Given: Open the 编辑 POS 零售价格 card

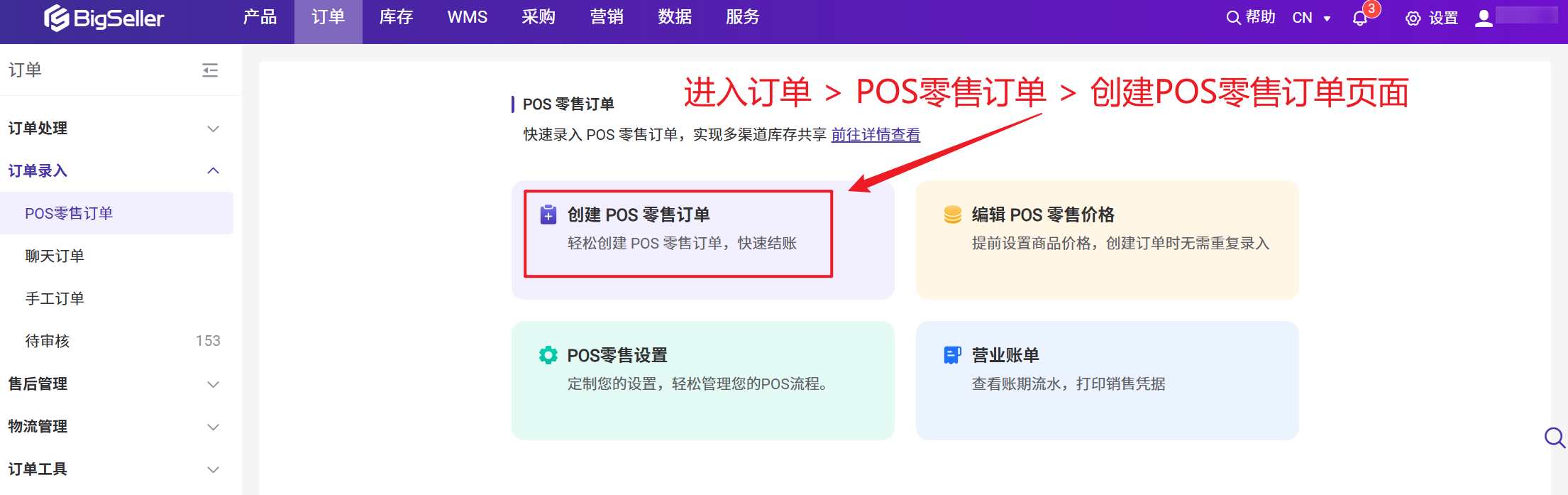Looking at the screenshot, I should 1108,240.
